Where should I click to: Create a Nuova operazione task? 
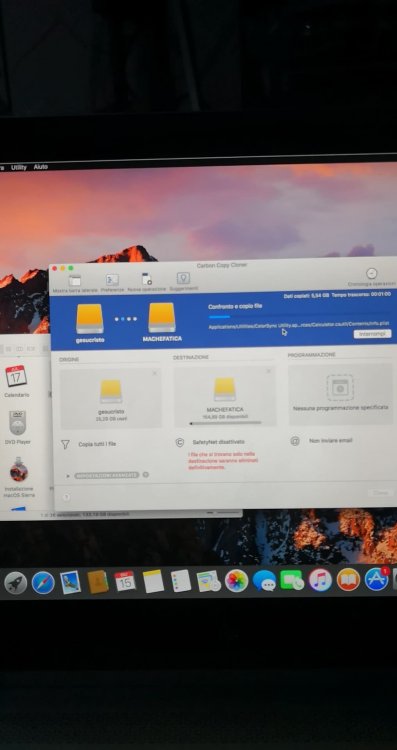[x=147, y=279]
